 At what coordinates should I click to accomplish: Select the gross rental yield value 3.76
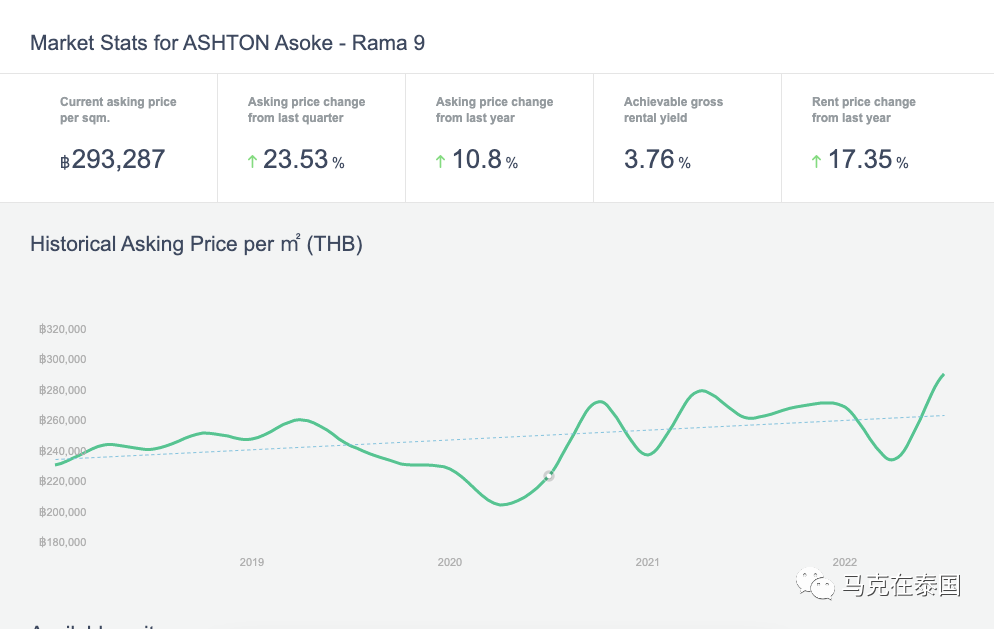[649, 159]
